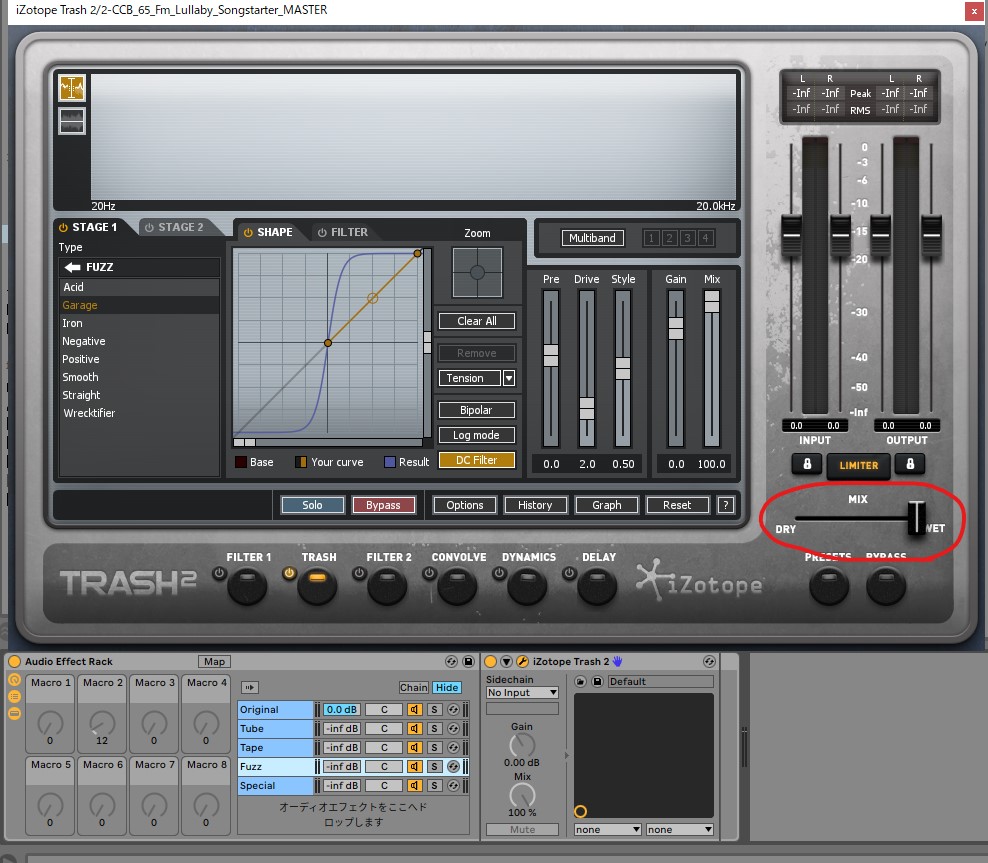Enable the Filter 1 module power icon

coord(219,573)
